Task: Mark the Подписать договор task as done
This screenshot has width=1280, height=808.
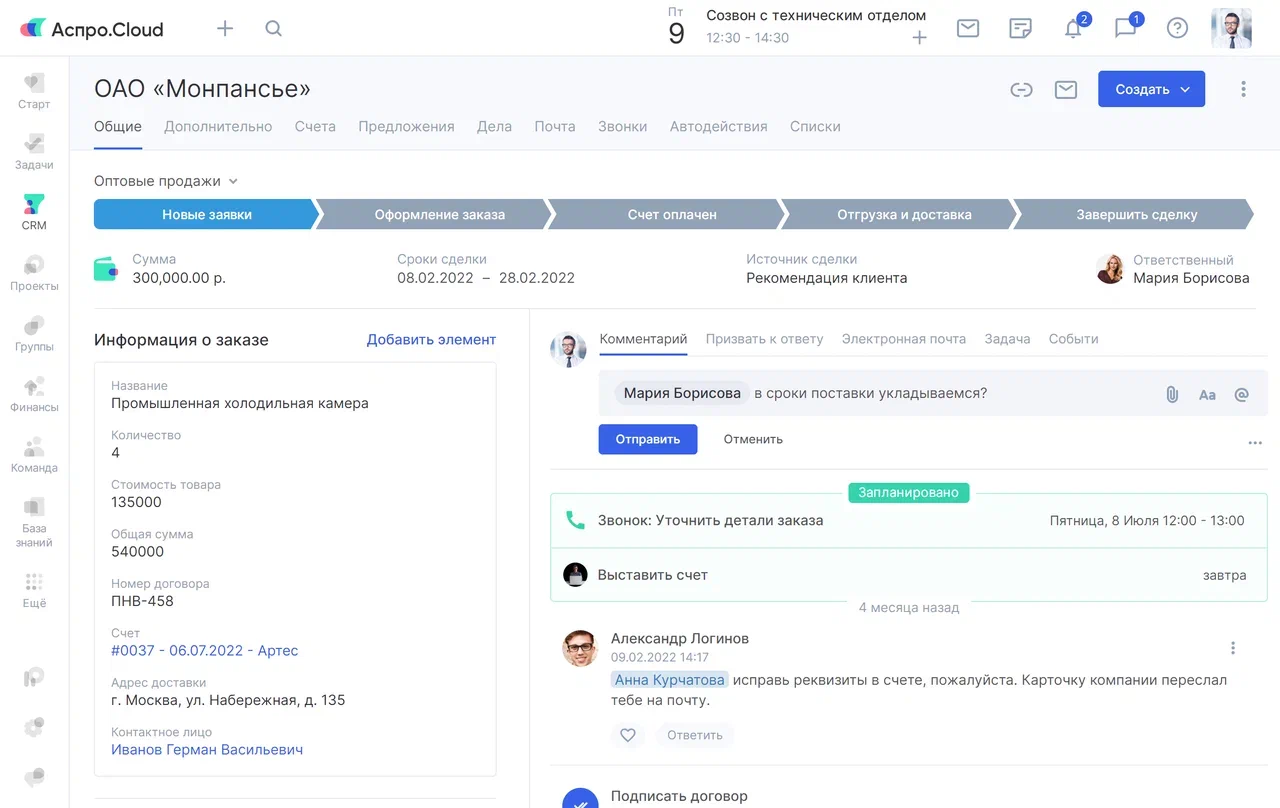Action: [x=579, y=799]
